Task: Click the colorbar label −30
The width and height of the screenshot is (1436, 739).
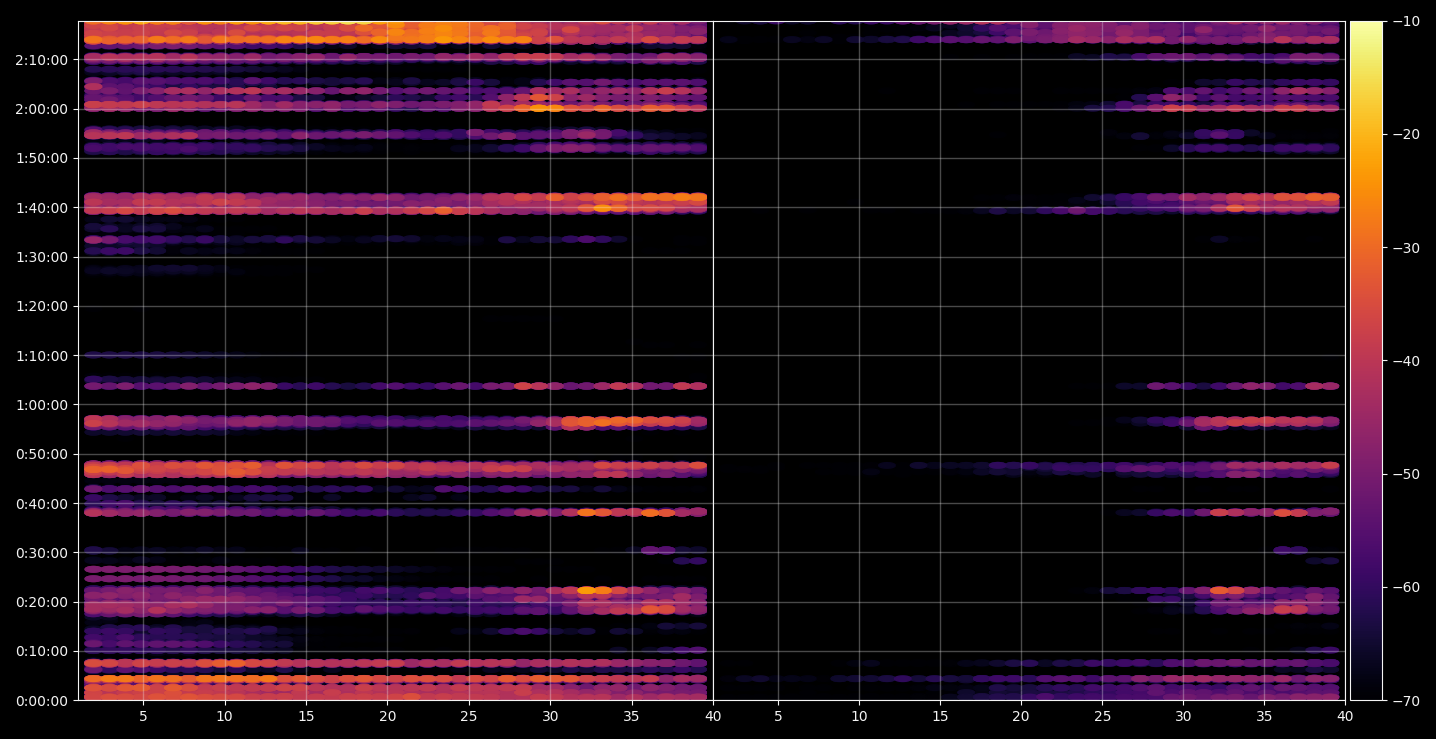Action: 1406,248
